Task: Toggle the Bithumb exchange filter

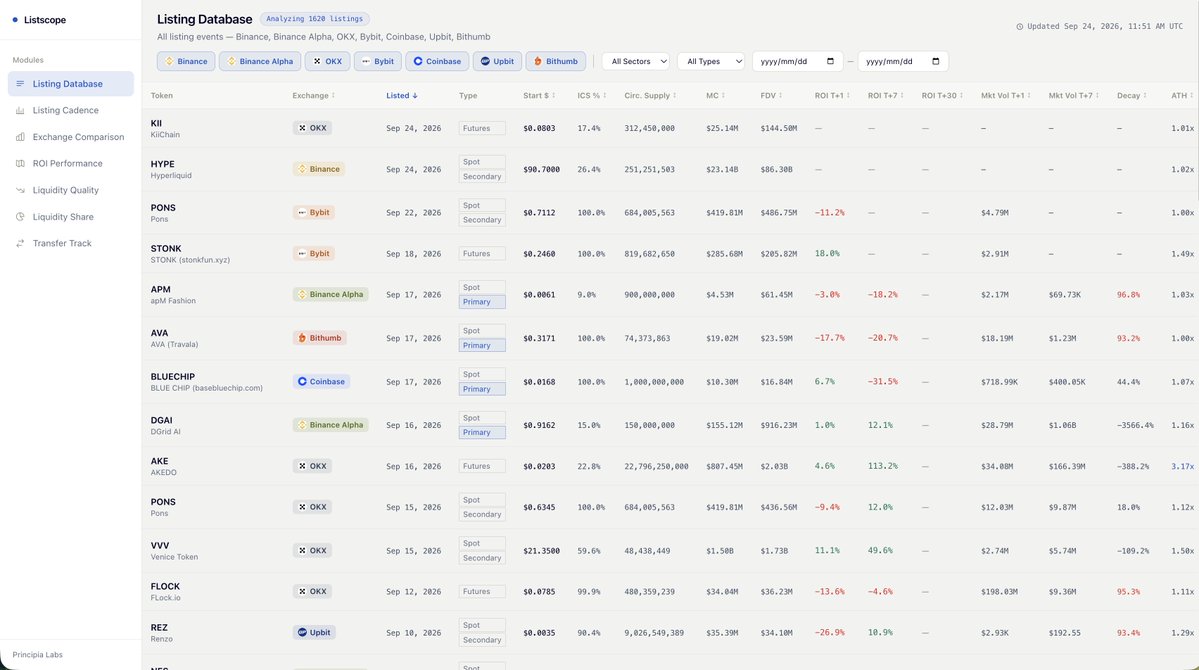Action: (556, 61)
